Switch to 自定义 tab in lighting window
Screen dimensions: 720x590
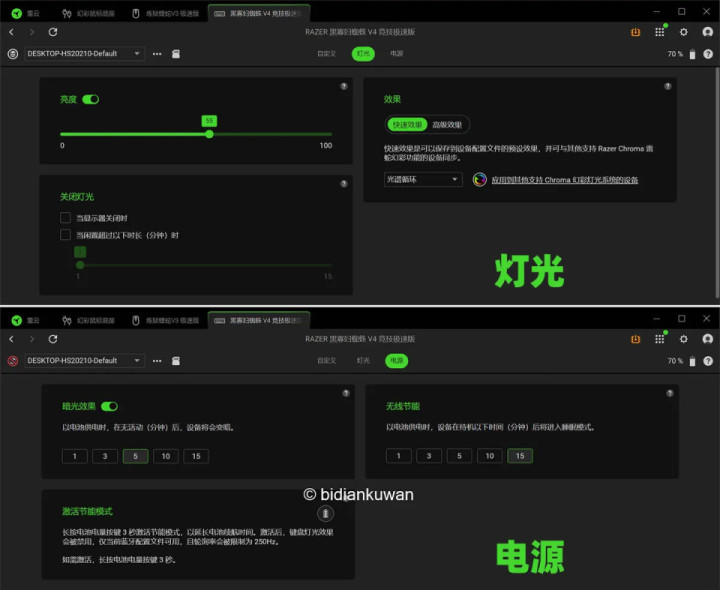coord(326,54)
